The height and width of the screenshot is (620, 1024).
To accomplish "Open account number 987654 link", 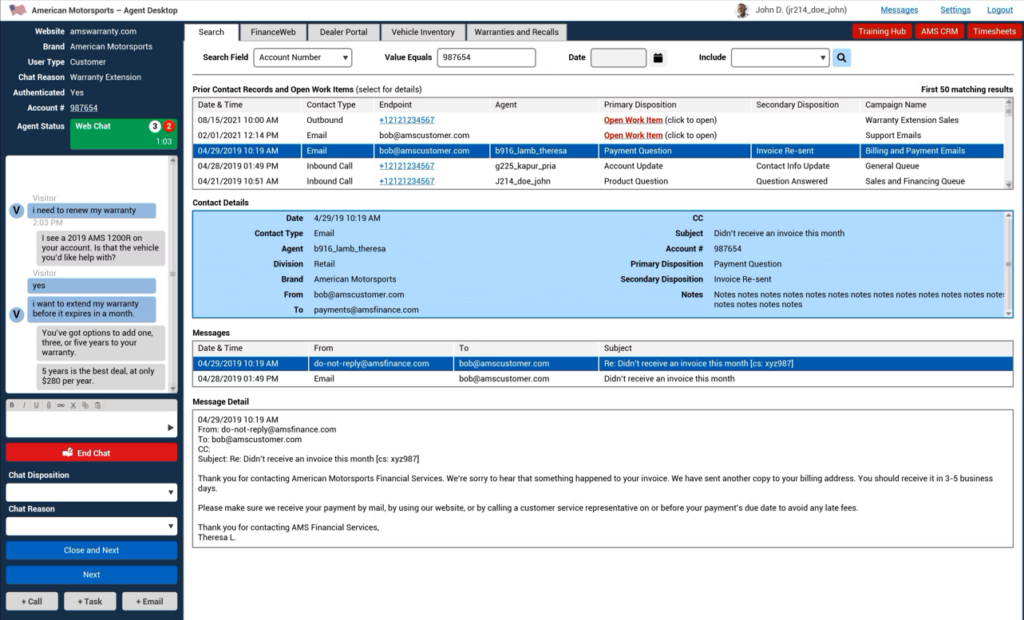I will [x=84, y=108].
